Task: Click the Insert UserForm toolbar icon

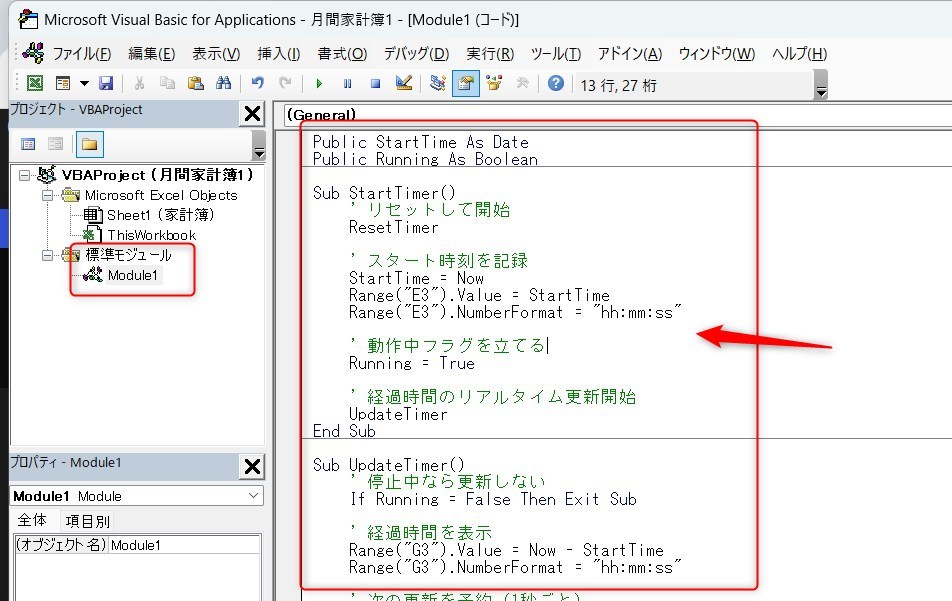Action: [63, 83]
